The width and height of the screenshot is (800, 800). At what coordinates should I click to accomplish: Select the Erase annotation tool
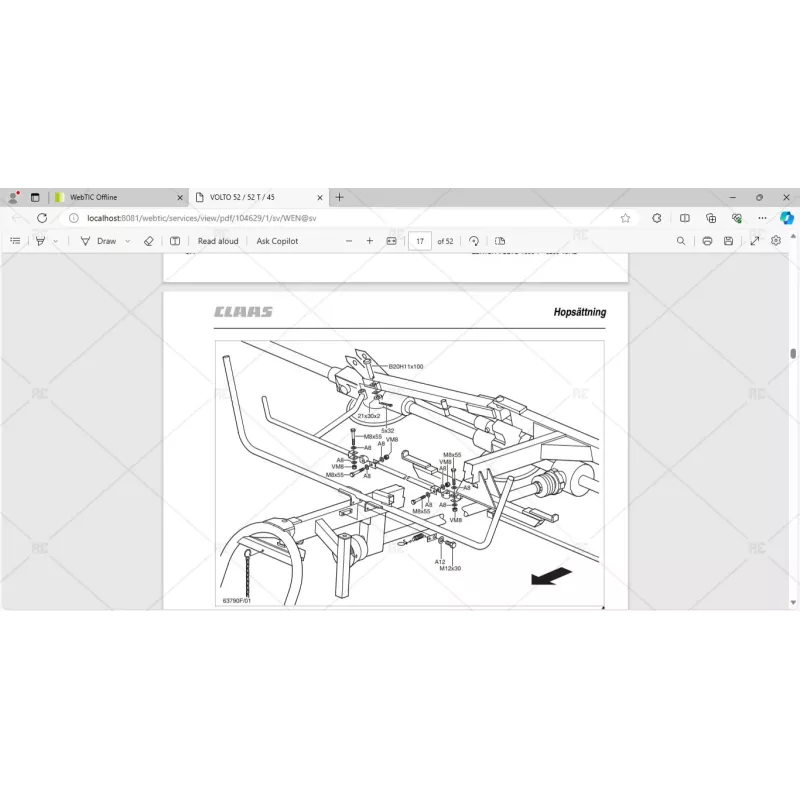pyautogui.click(x=150, y=241)
